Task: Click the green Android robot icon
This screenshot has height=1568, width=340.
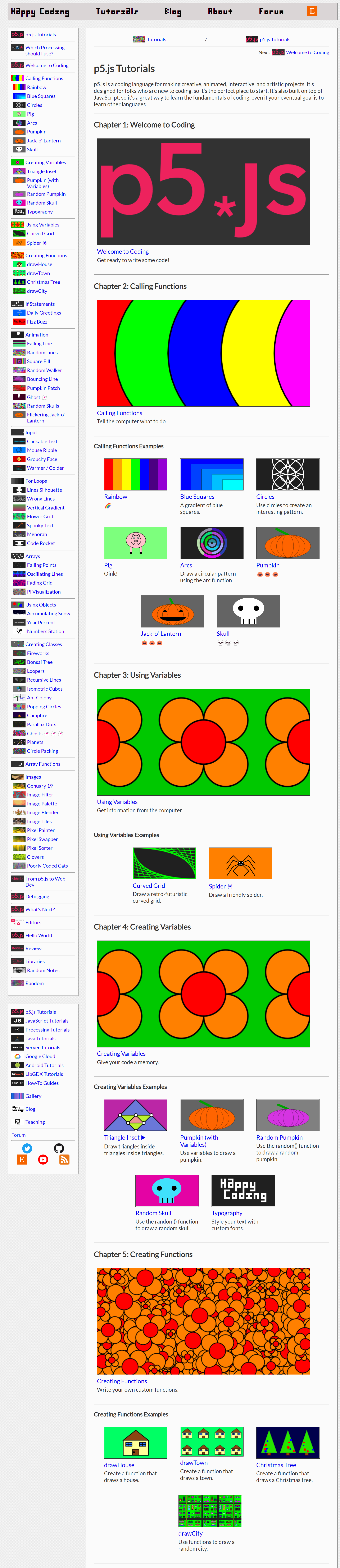Action: [18, 1065]
